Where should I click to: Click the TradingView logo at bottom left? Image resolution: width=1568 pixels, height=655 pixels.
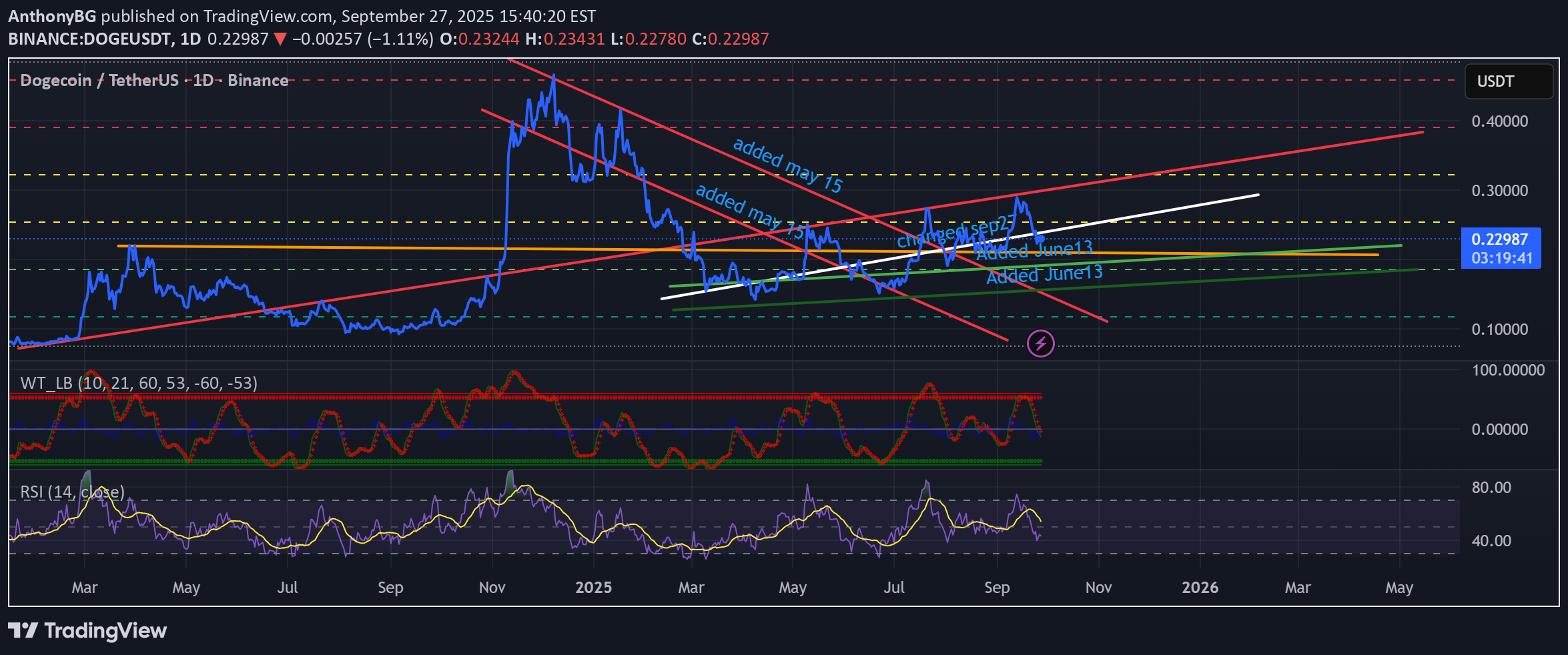87,630
